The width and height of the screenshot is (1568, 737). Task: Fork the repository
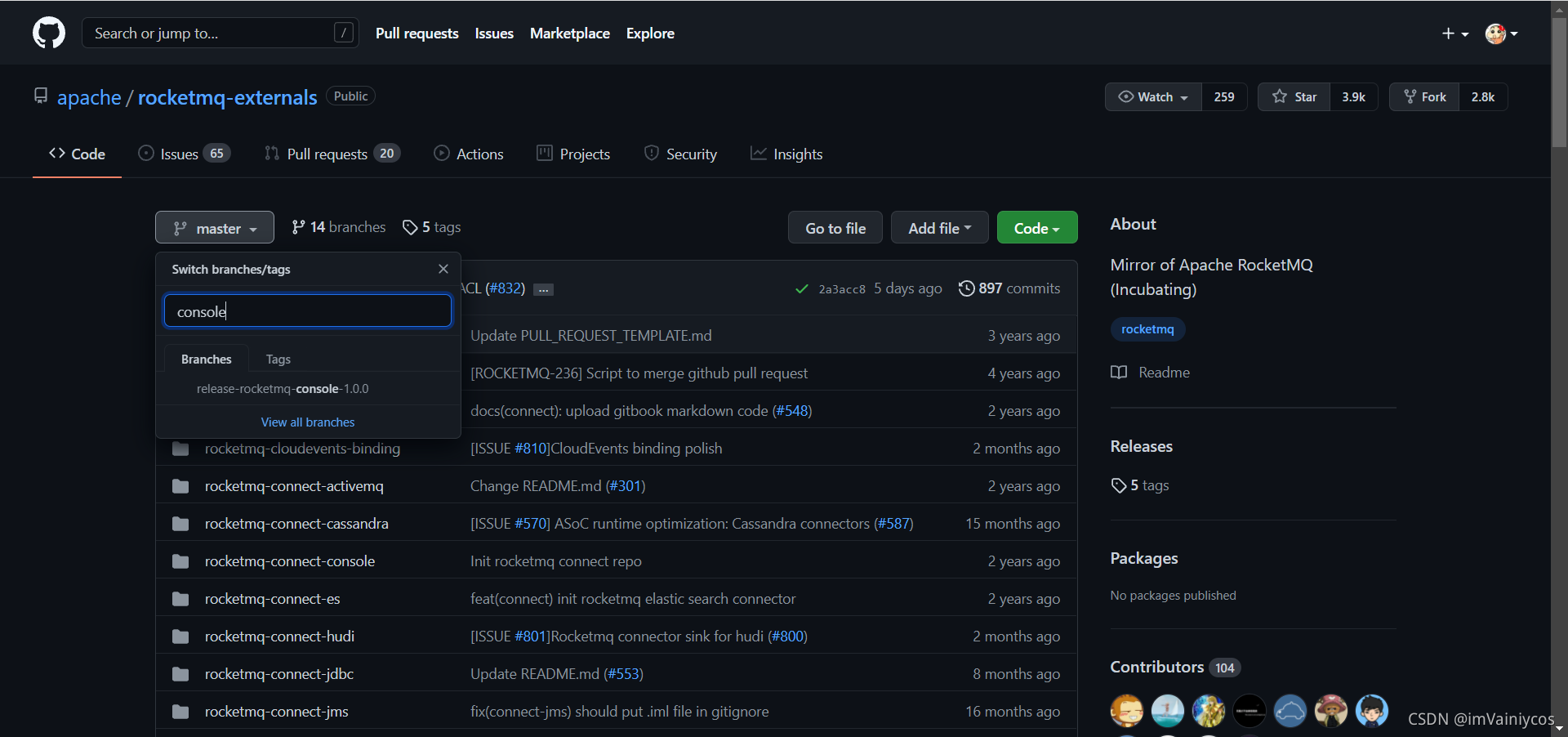(x=1424, y=96)
